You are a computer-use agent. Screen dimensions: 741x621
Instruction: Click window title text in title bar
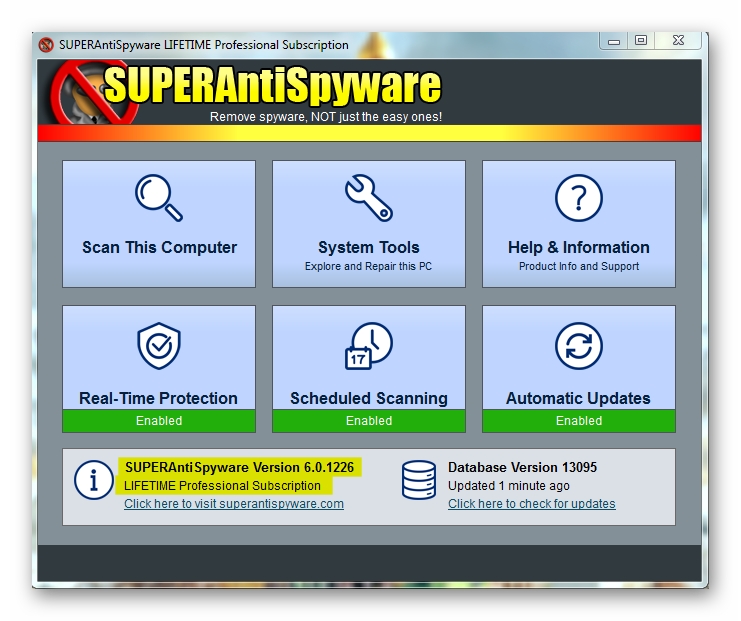pyautogui.click(x=204, y=45)
